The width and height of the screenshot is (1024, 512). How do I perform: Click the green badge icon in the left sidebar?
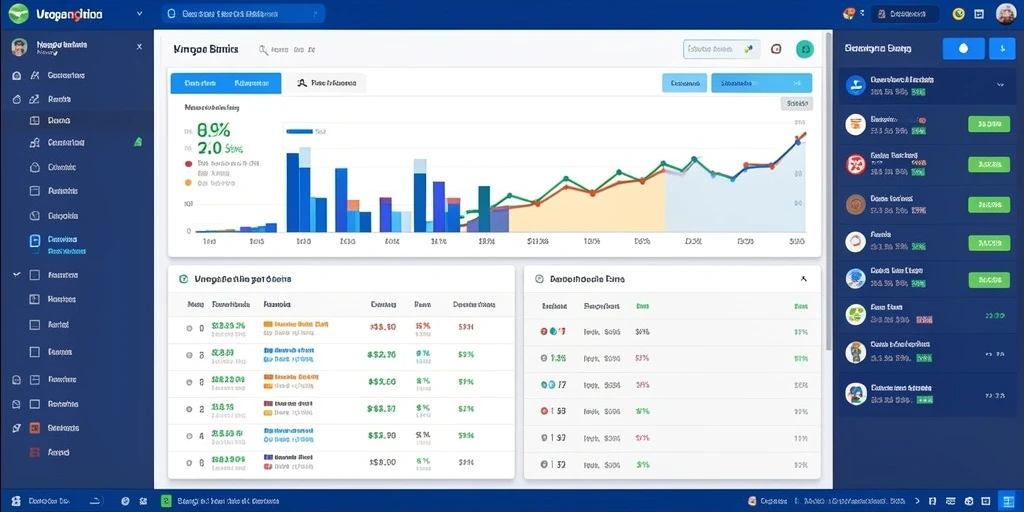click(x=138, y=142)
